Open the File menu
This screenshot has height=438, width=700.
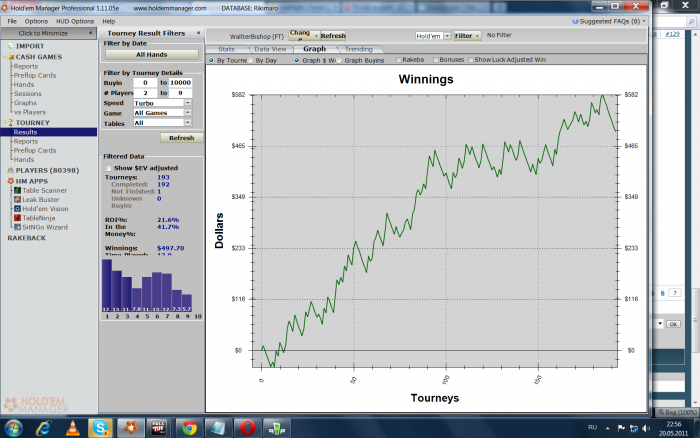point(12,21)
